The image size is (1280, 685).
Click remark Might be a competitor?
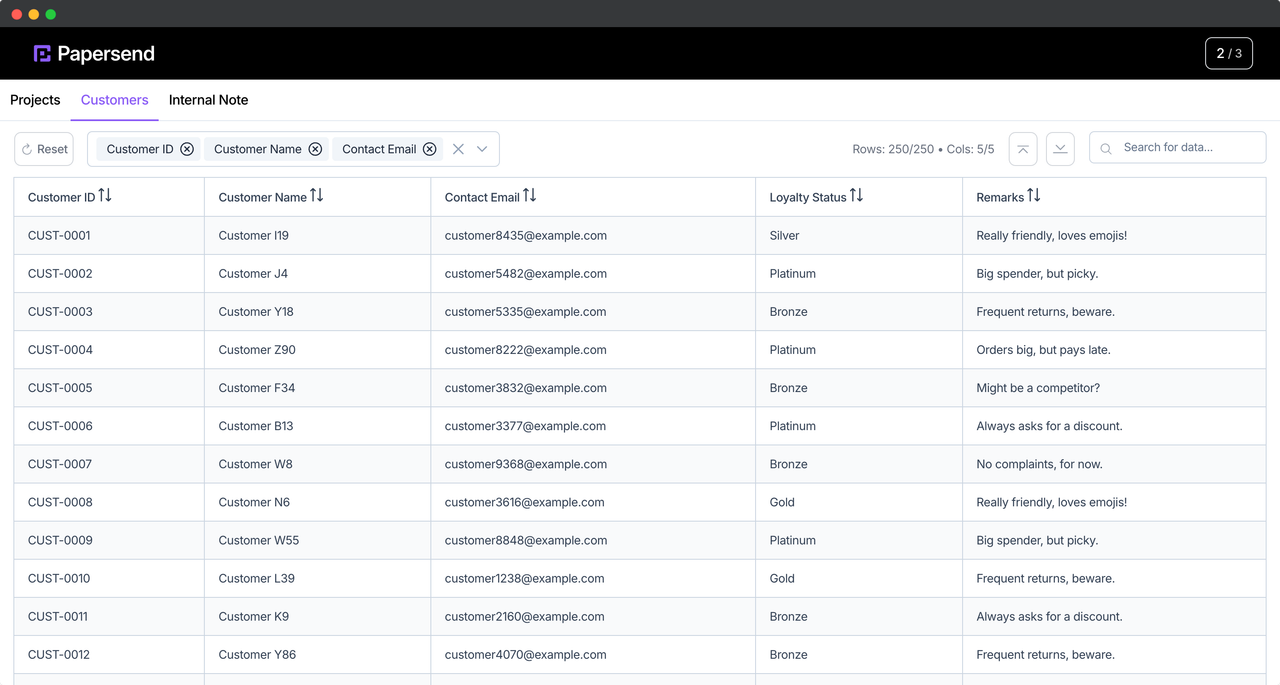(x=1038, y=388)
